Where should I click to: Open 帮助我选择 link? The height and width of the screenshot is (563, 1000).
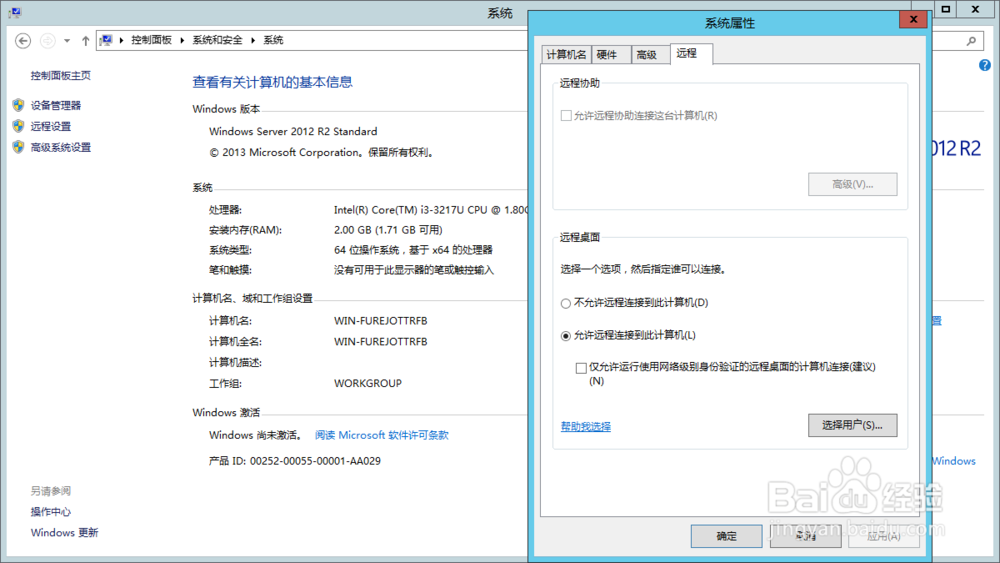[585, 427]
